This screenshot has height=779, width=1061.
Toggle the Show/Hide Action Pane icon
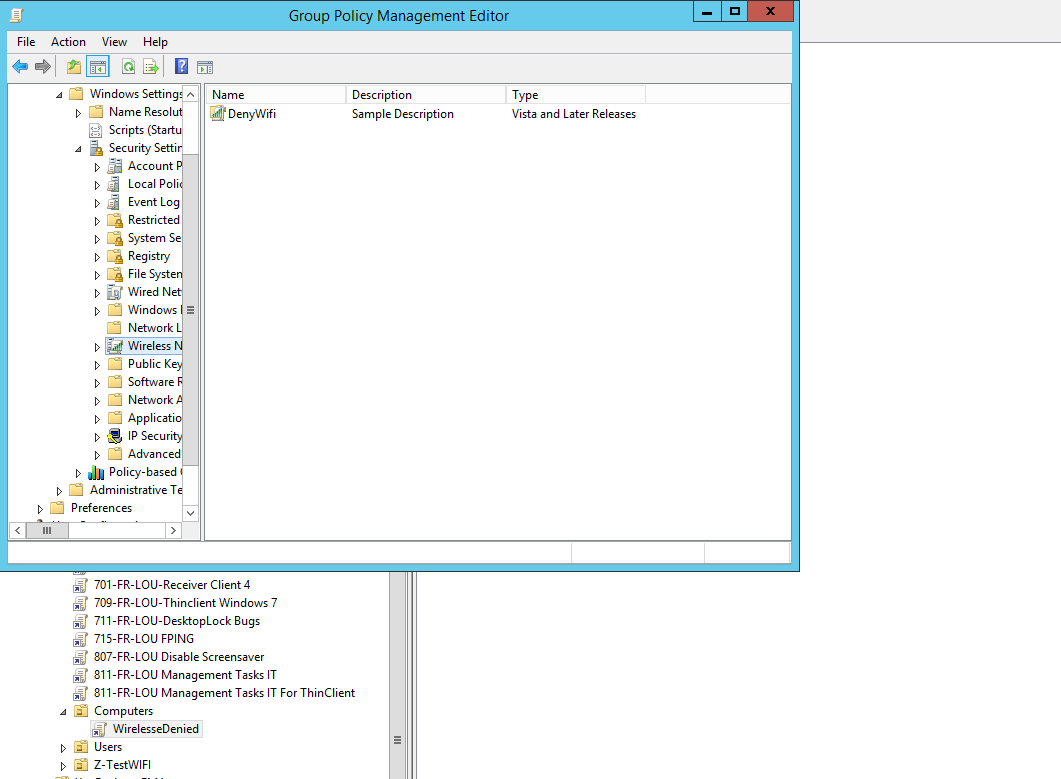pos(205,67)
